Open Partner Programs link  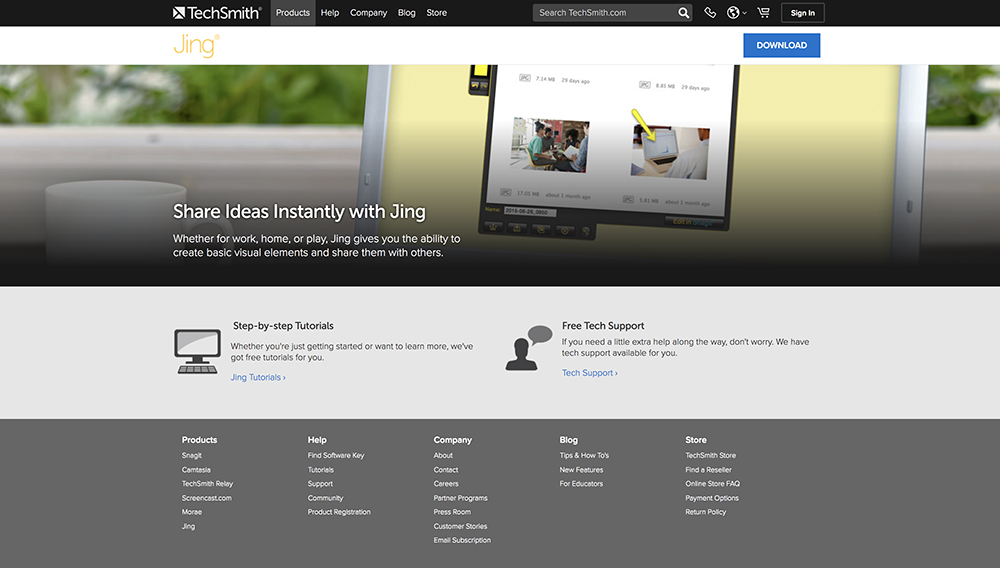coord(460,498)
